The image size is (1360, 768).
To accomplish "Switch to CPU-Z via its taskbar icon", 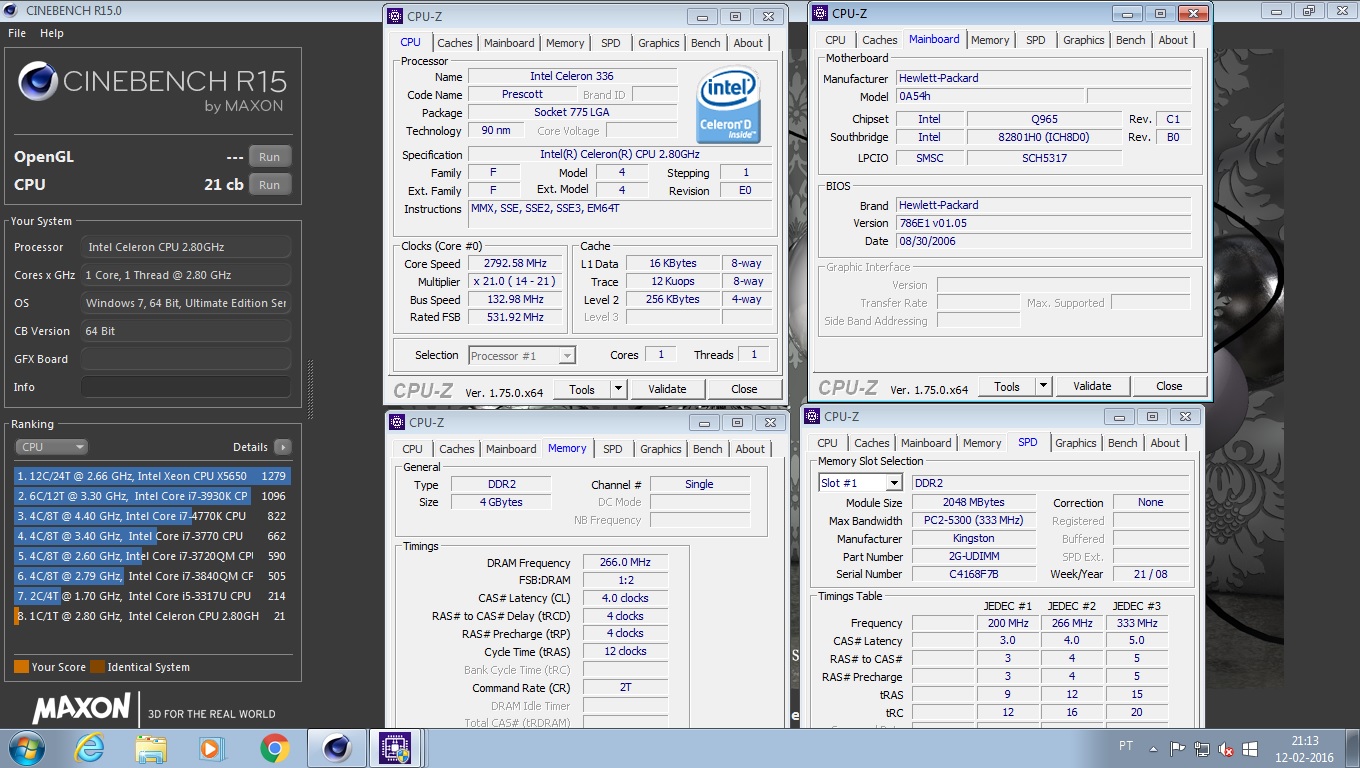I will (396, 748).
